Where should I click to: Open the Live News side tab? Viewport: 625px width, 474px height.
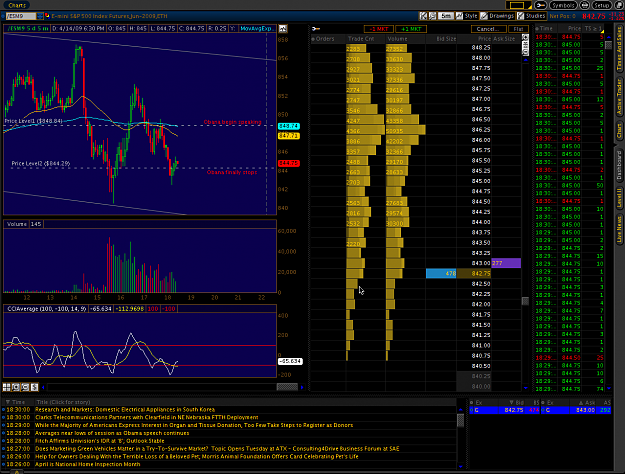point(619,229)
